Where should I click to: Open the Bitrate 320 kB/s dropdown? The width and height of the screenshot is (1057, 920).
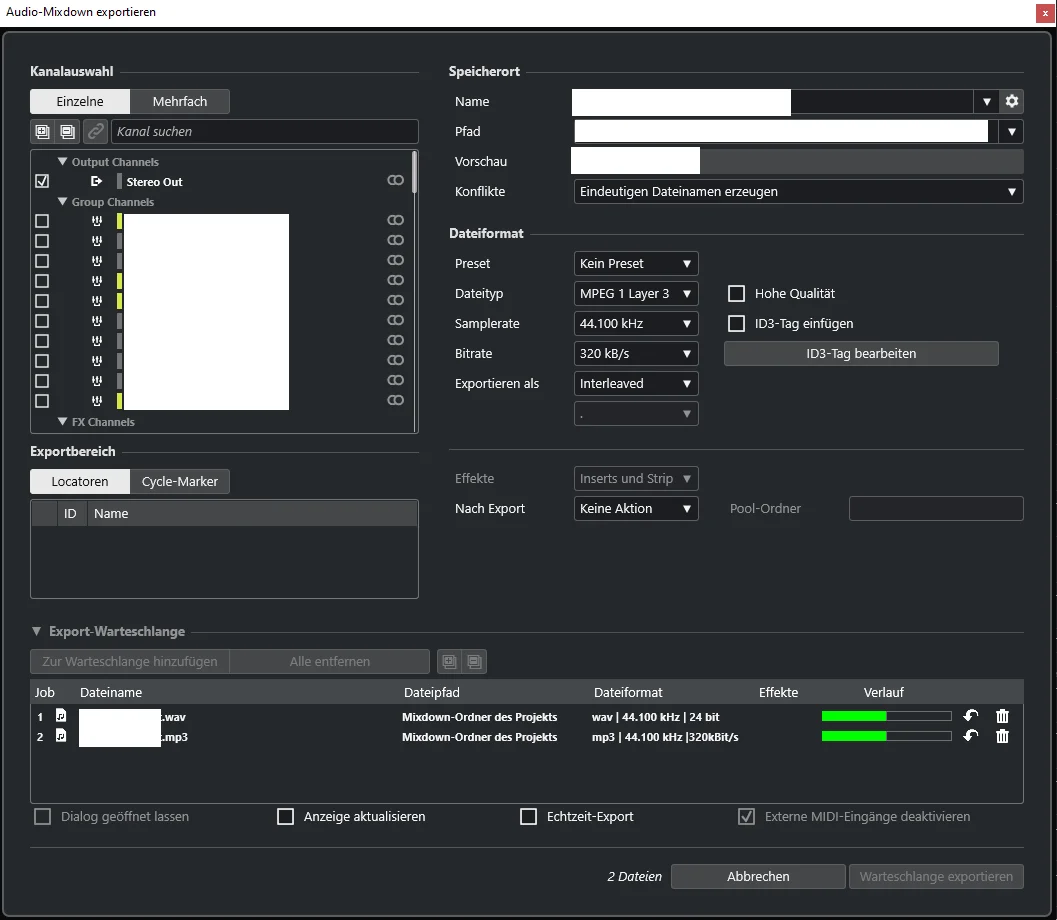[636, 354]
